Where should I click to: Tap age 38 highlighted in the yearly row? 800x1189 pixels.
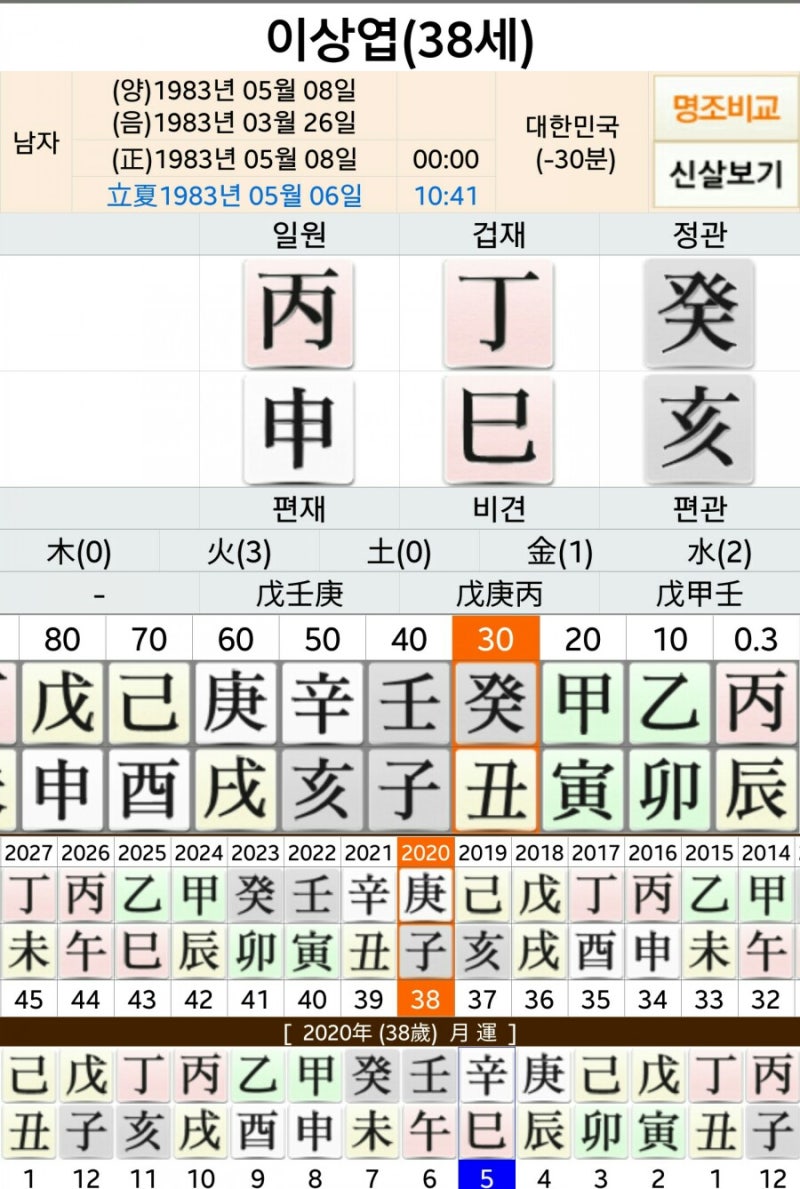coord(425,999)
